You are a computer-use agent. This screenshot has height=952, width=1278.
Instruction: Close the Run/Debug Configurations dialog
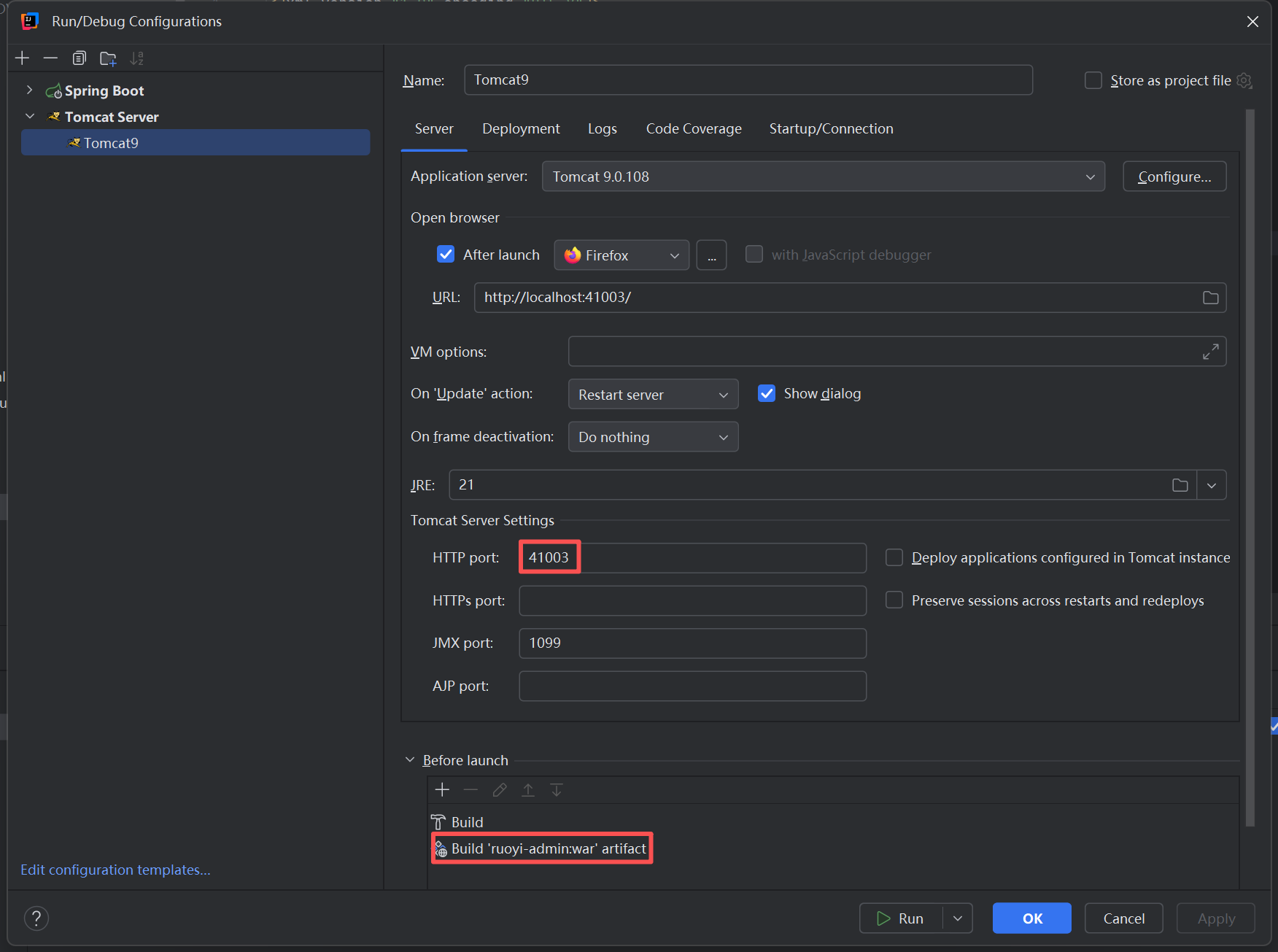click(x=1252, y=21)
